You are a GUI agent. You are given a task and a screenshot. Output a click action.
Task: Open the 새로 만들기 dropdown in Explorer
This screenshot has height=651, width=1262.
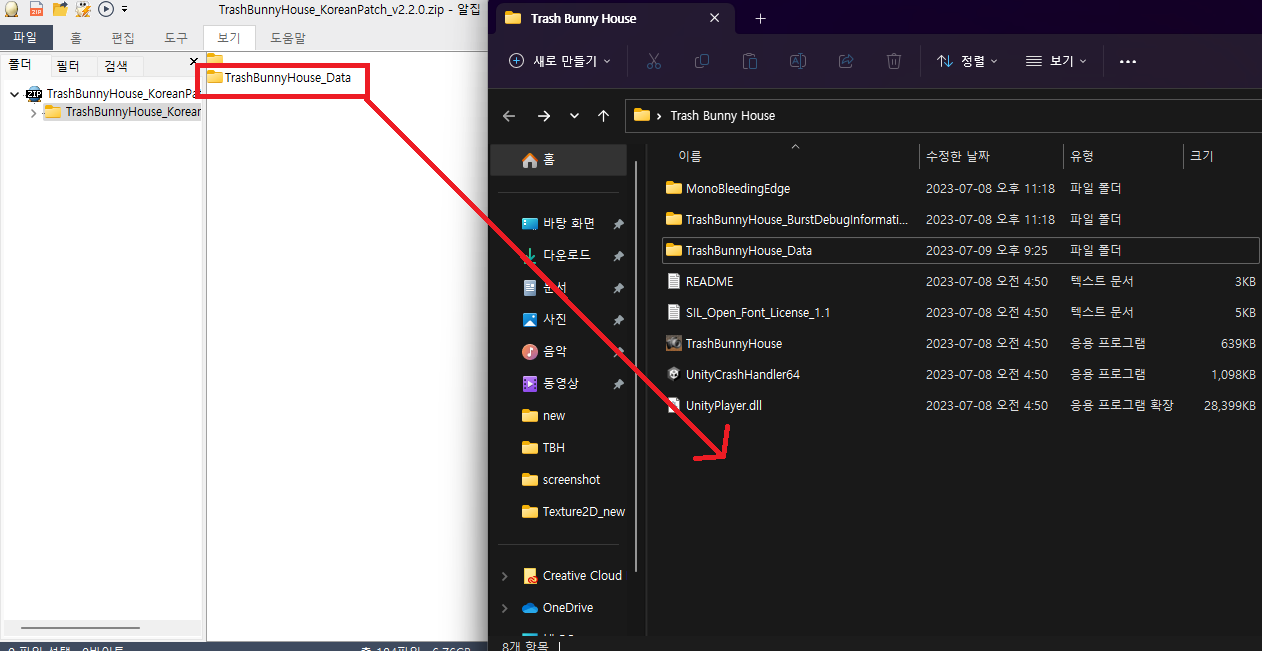[x=560, y=61]
